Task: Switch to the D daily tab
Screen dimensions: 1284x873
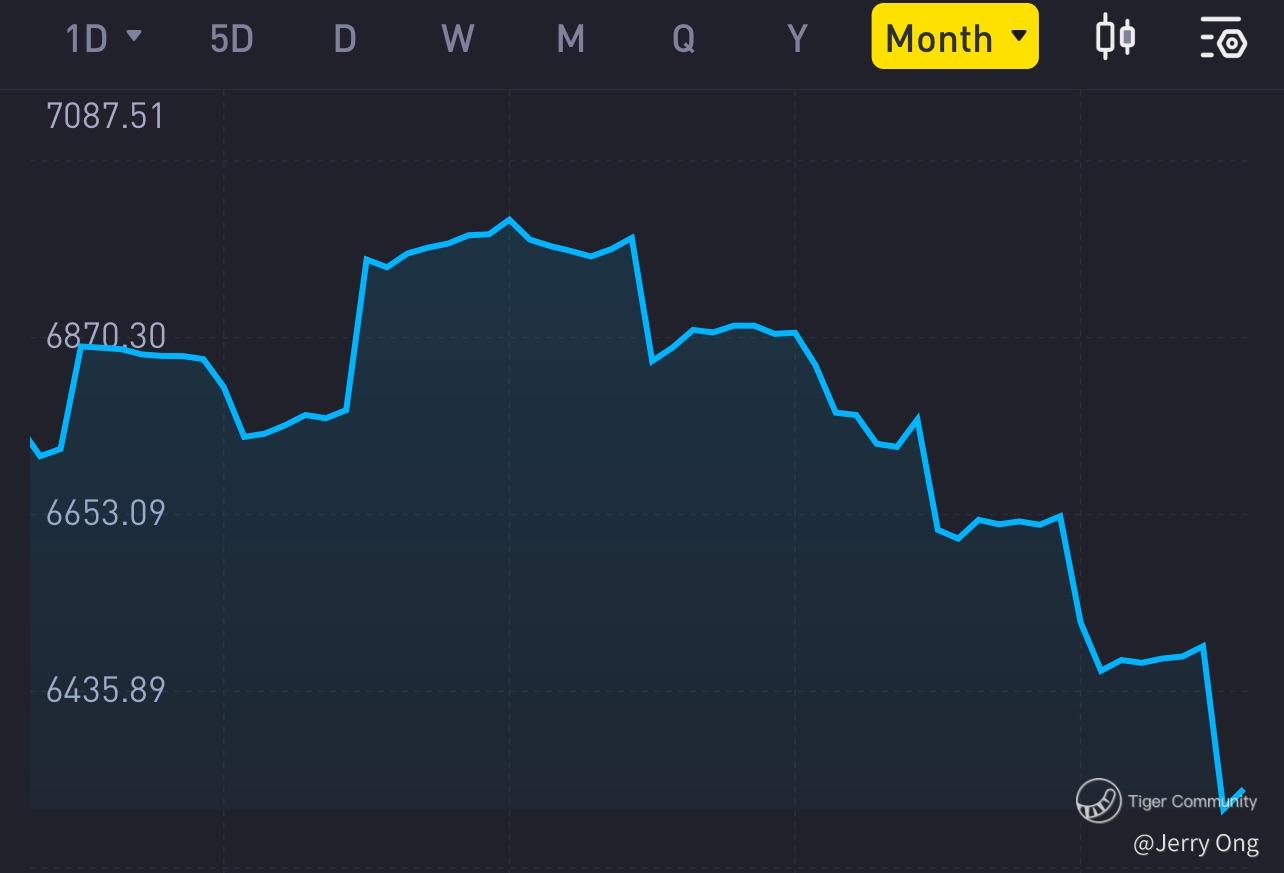Action: point(345,38)
